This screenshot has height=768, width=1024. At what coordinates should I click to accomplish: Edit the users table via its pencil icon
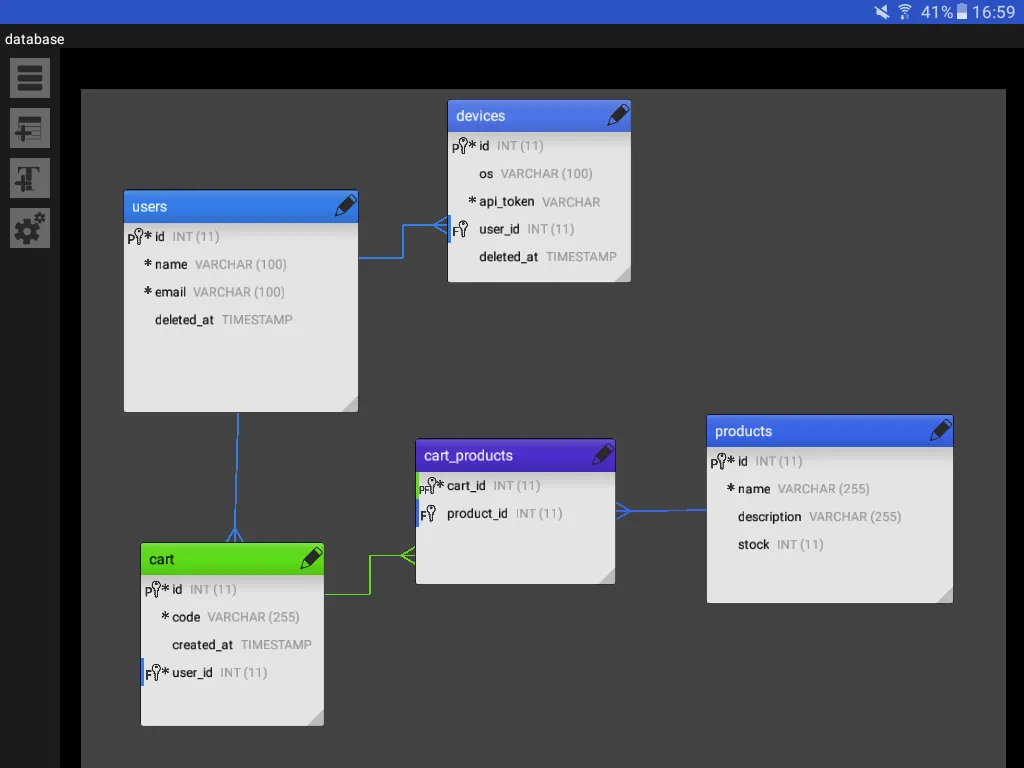345,206
